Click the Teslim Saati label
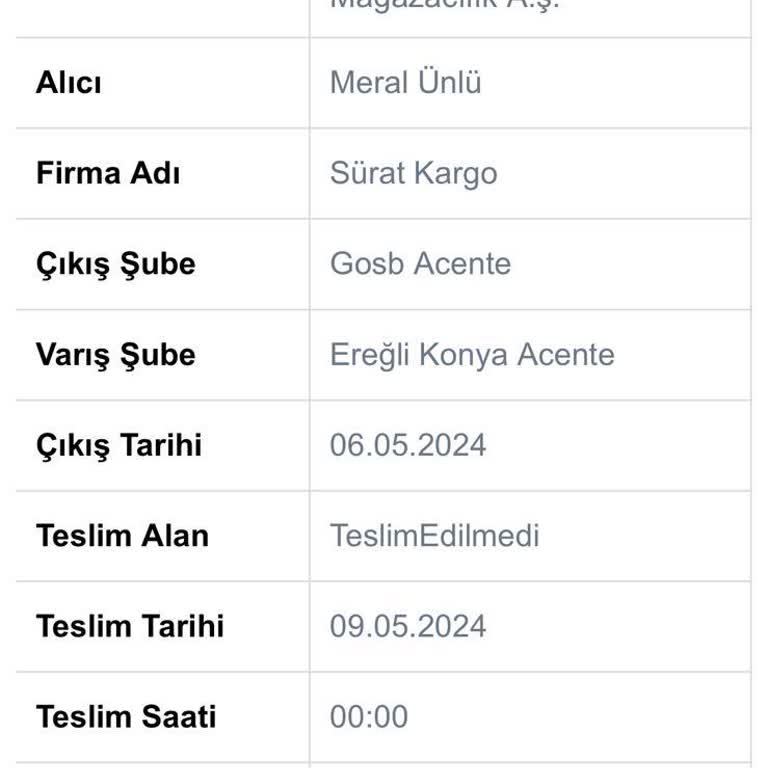Image resolution: width=768 pixels, height=768 pixels. (126, 717)
